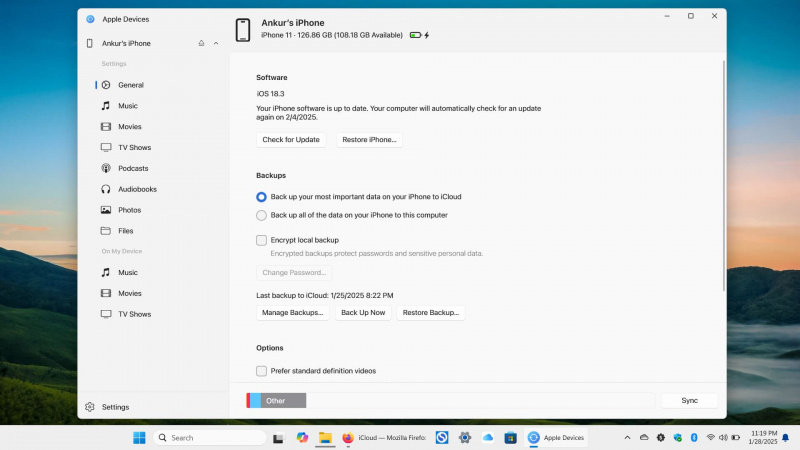Click the OneDrive cloud tray icon

click(644, 438)
